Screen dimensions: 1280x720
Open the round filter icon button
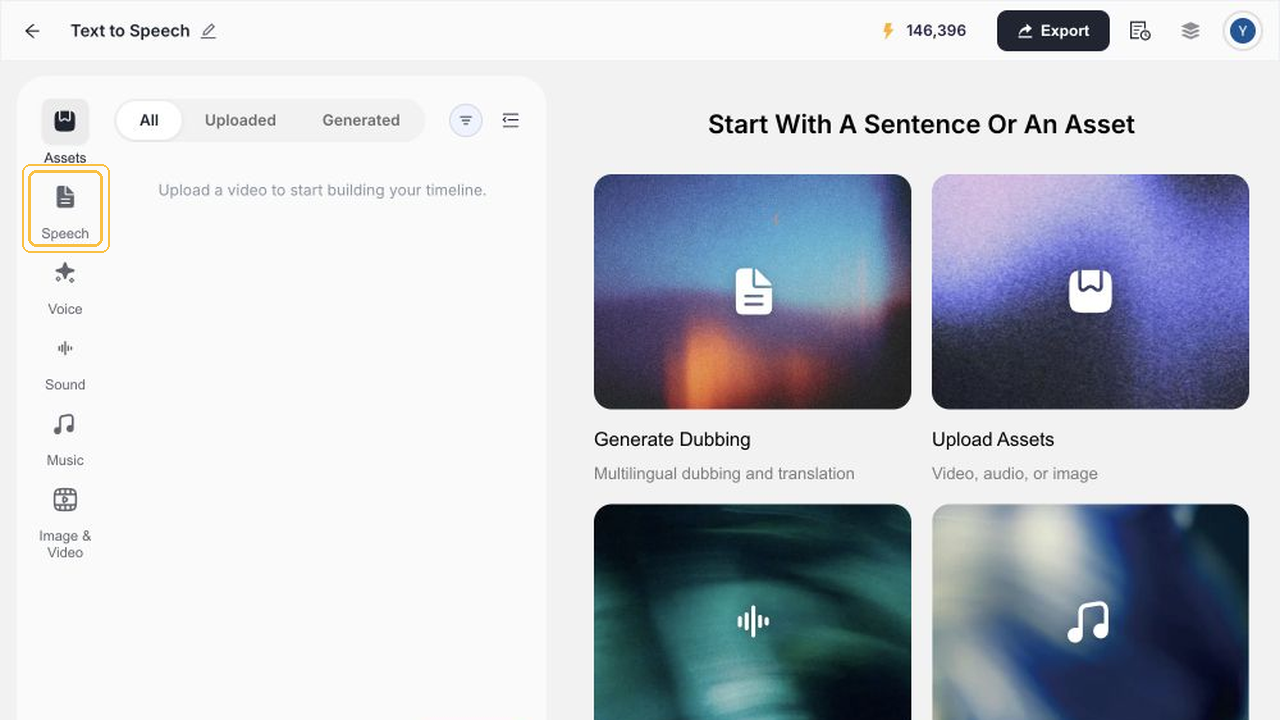click(466, 120)
